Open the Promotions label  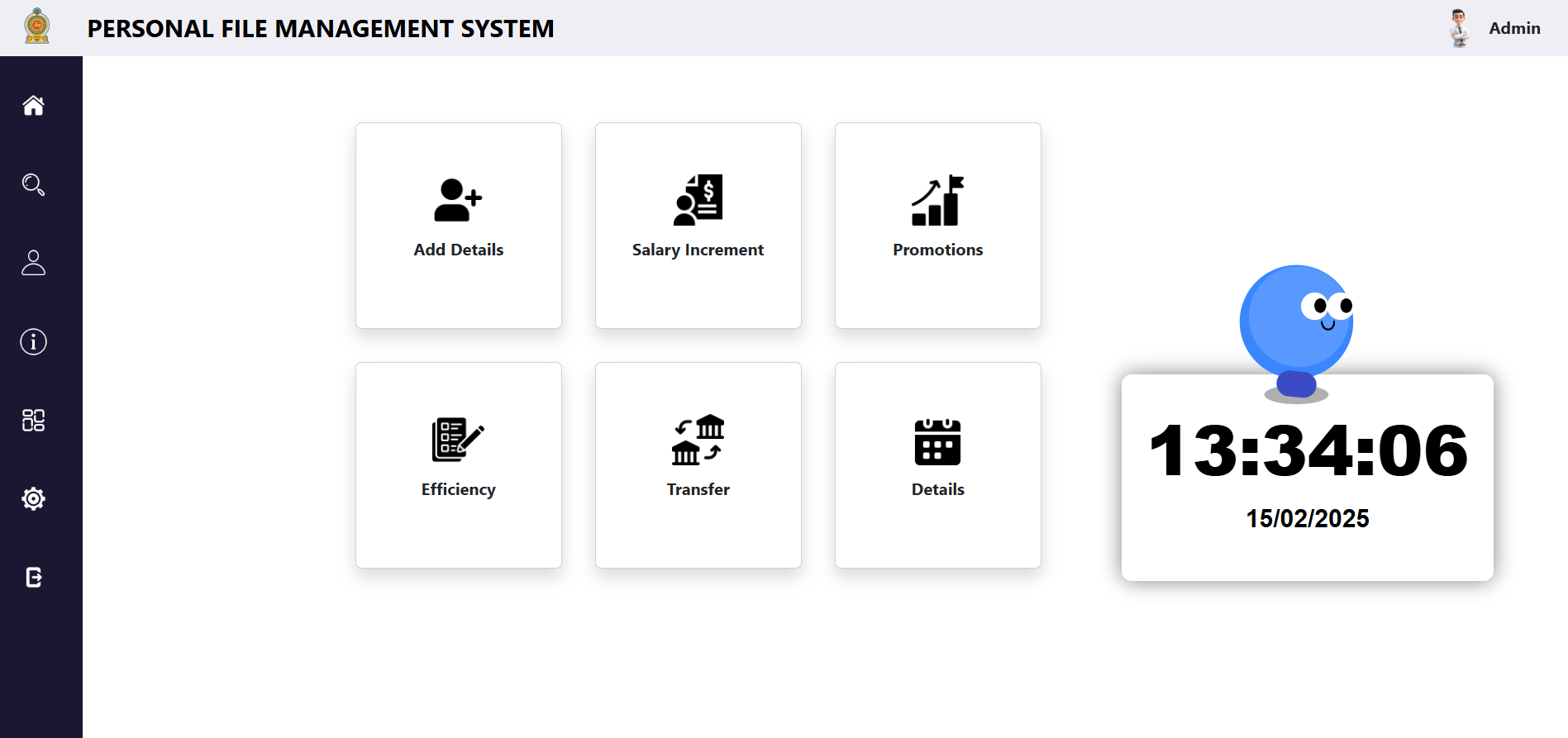(x=938, y=250)
